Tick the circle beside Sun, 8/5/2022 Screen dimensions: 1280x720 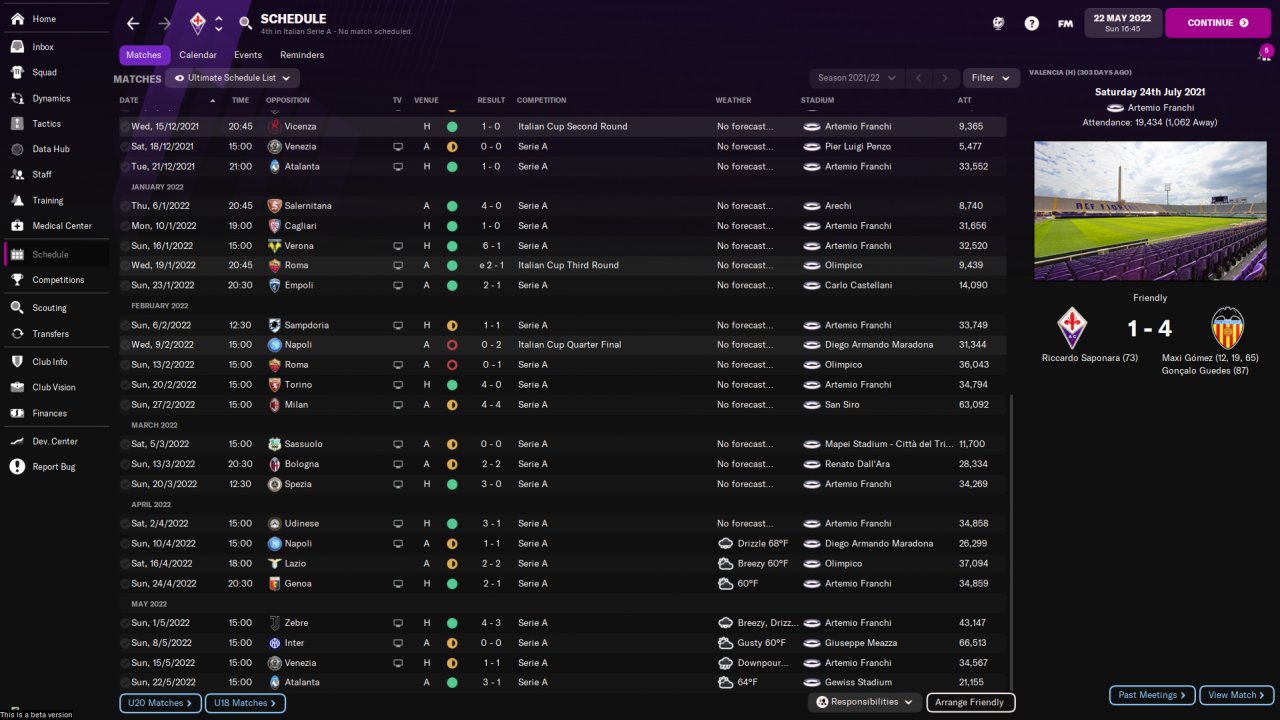pos(125,643)
